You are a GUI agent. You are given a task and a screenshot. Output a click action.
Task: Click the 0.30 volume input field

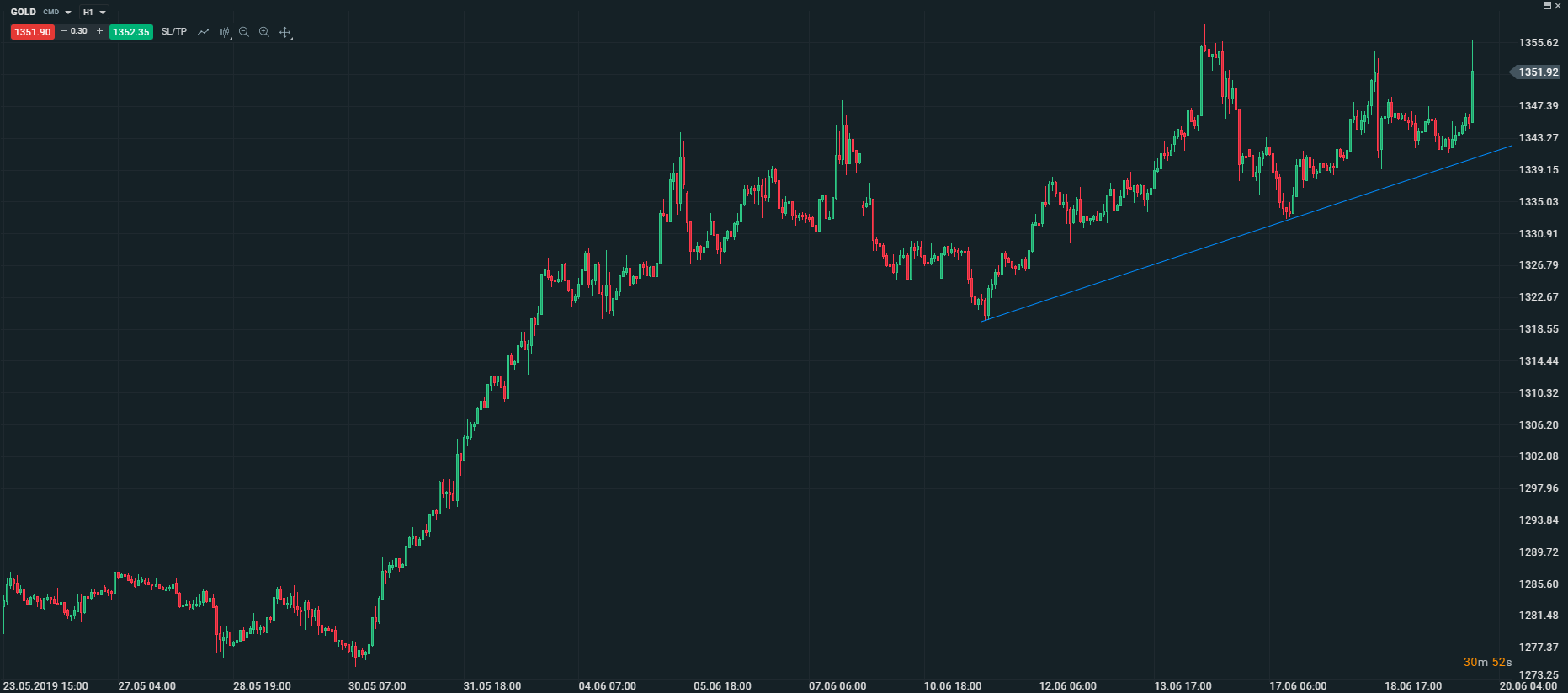coord(79,31)
